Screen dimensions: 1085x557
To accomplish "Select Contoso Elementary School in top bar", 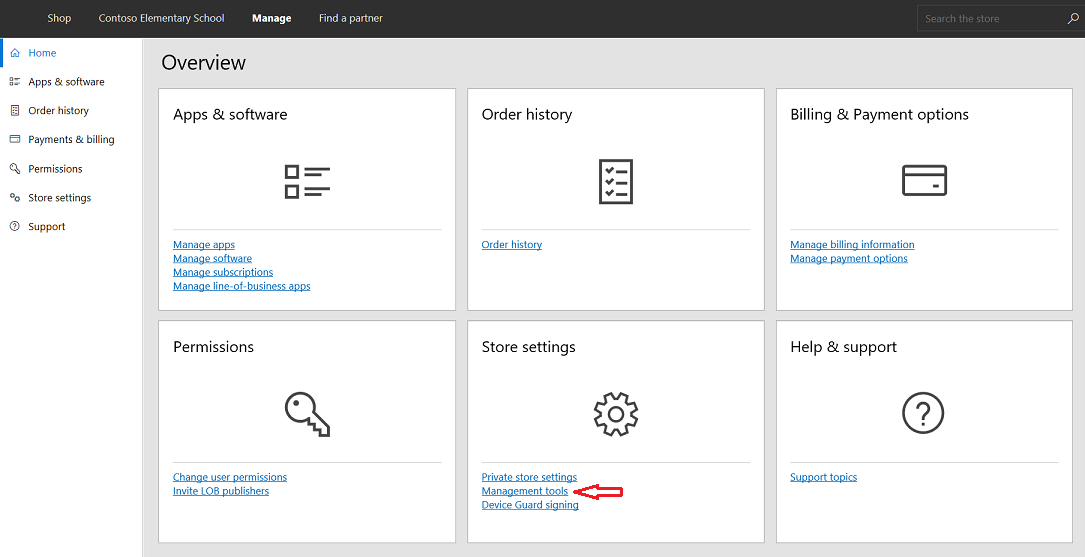I will pos(161,18).
